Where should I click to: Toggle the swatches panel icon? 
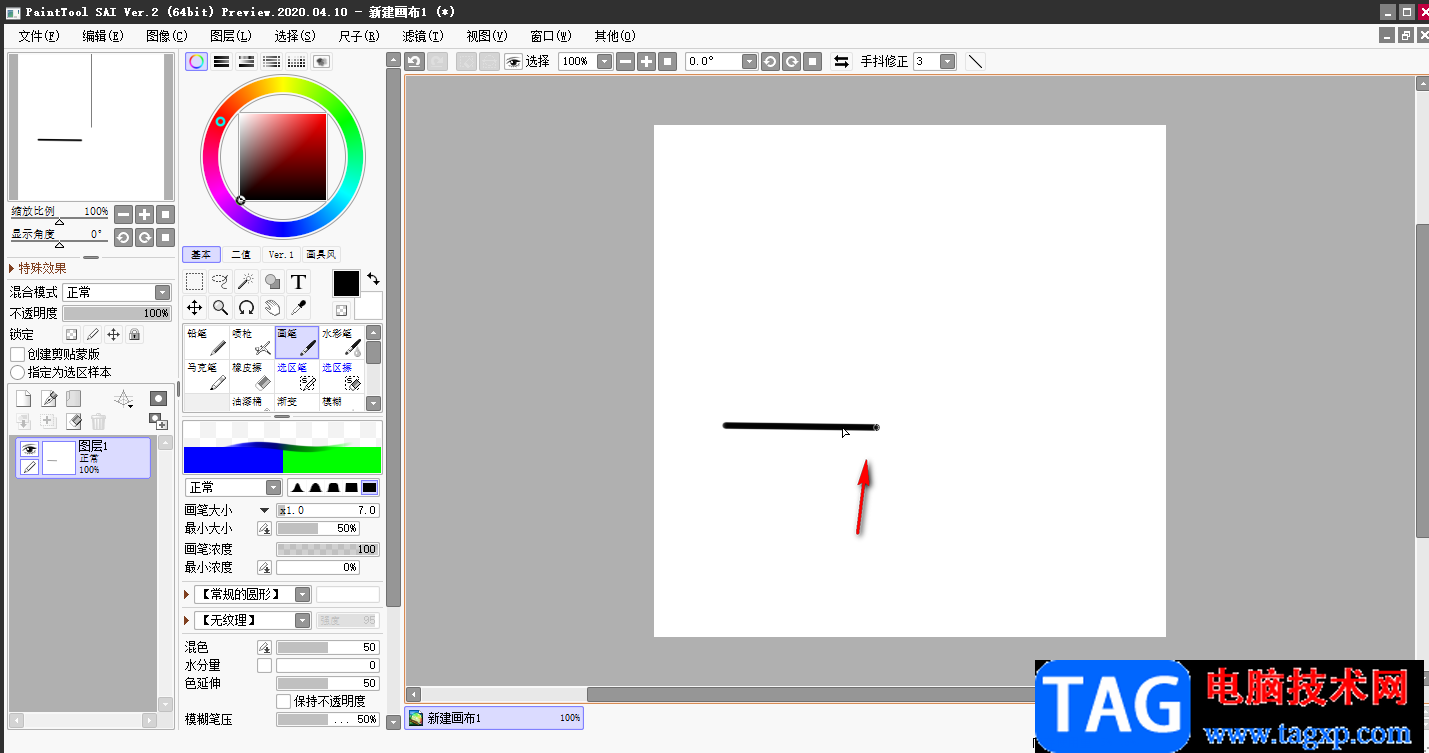[x=297, y=61]
